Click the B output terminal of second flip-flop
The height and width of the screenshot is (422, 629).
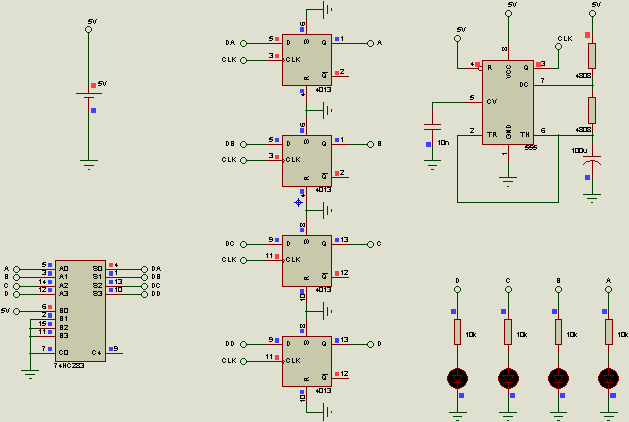tap(370, 144)
